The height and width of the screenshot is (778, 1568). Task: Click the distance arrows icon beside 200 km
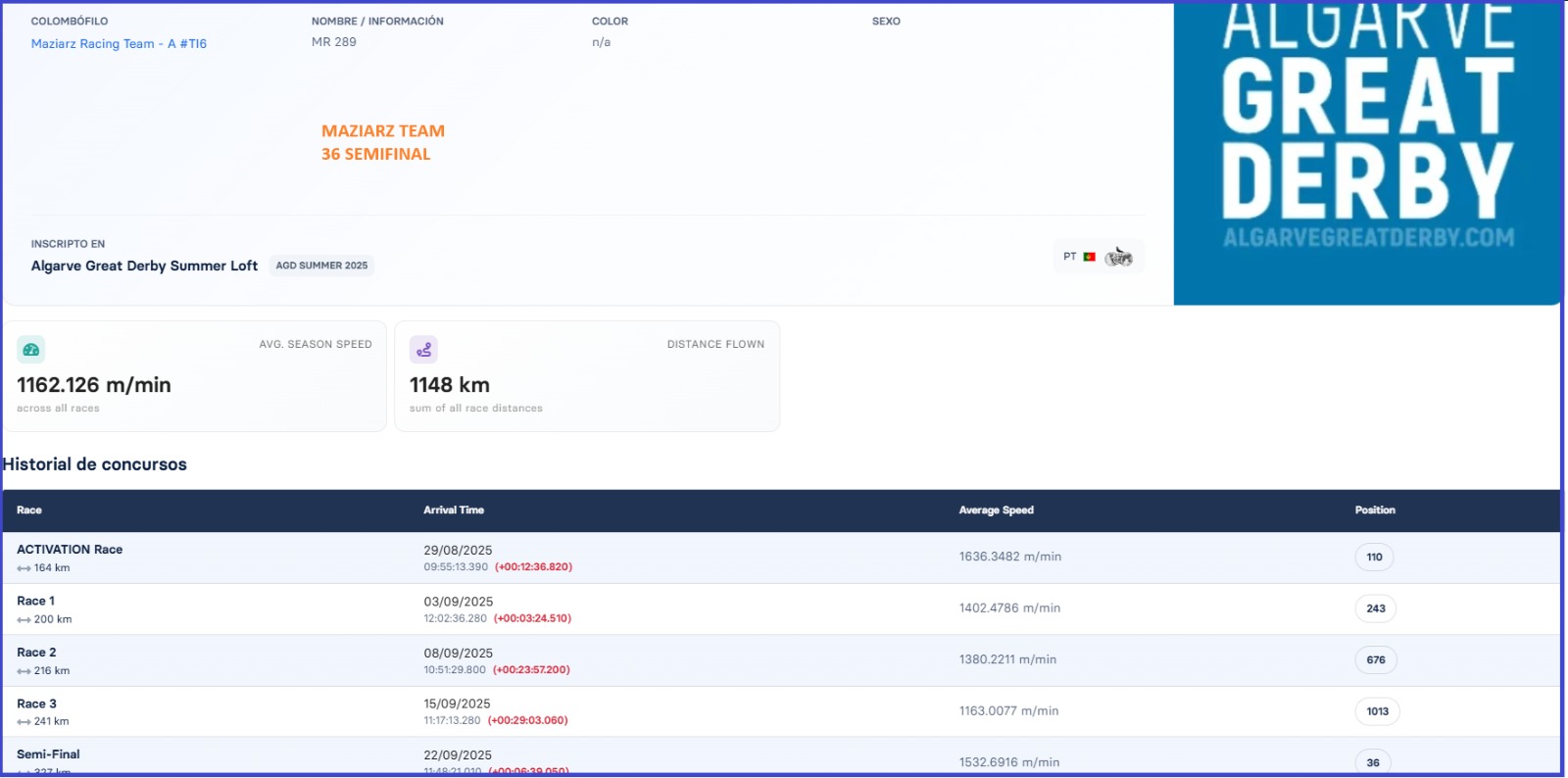point(24,619)
